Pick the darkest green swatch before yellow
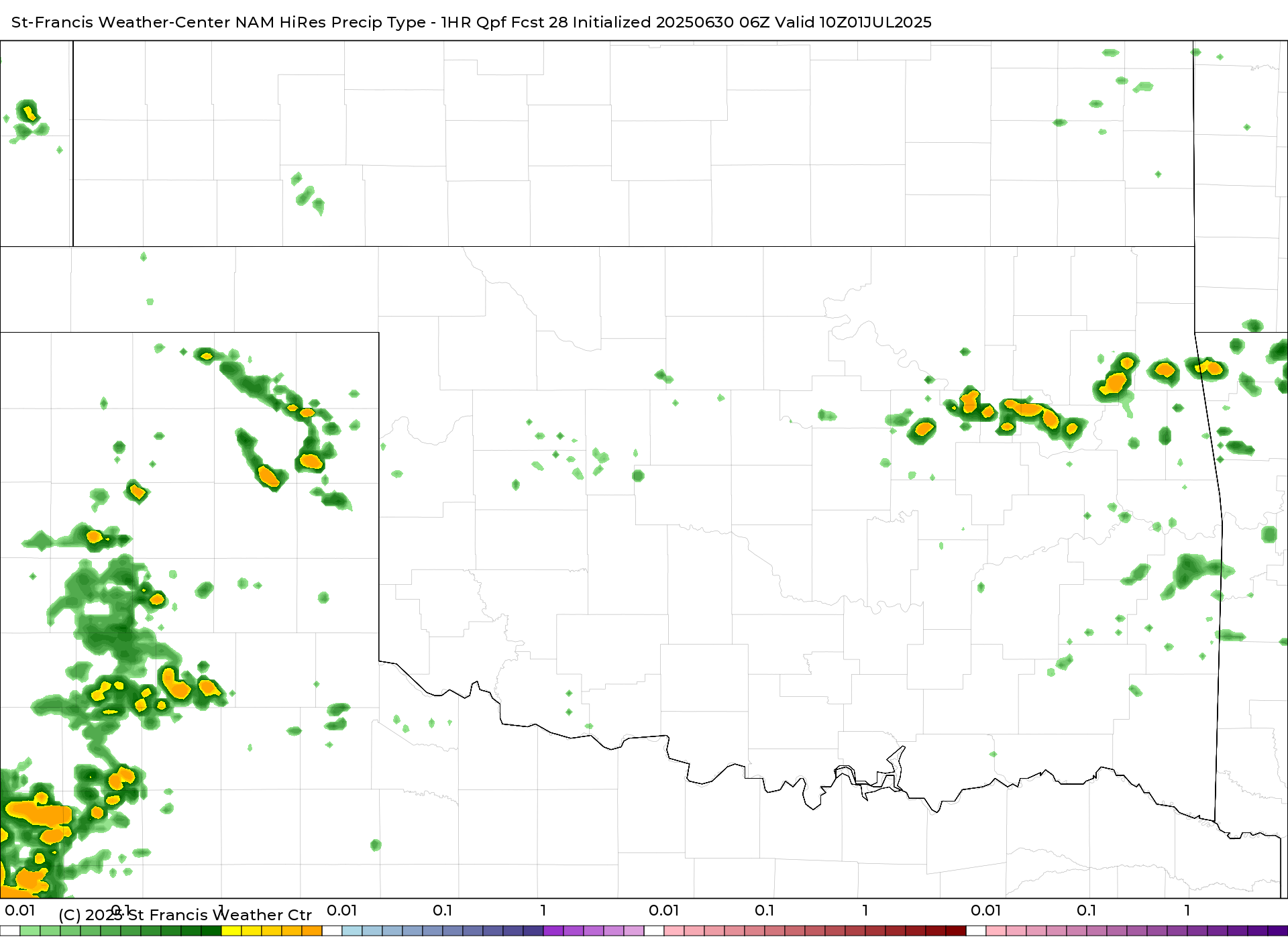The height and width of the screenshot is (939, 1288). coord(211,931)
